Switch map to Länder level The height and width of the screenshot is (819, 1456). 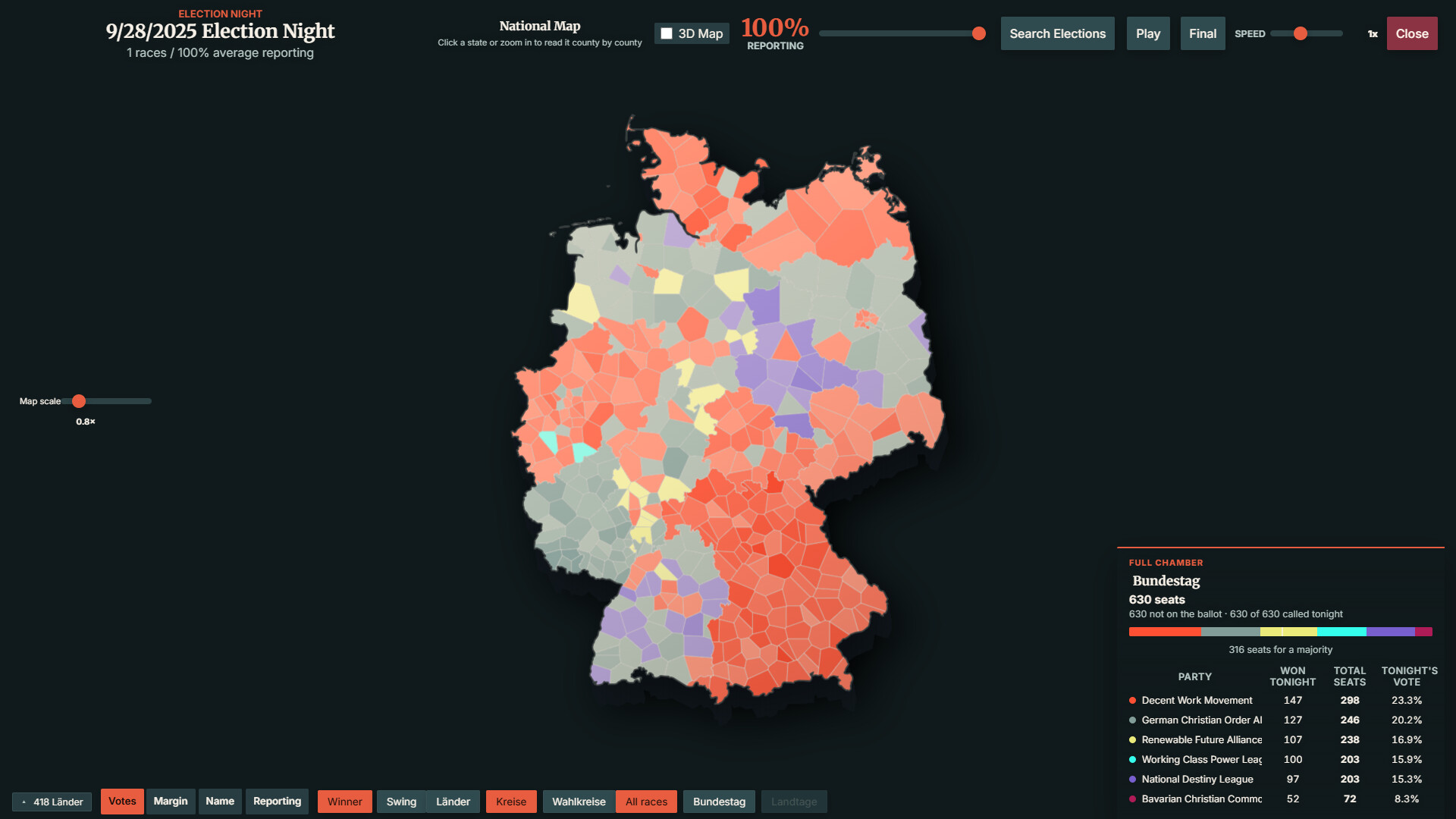tap(453, 802)
